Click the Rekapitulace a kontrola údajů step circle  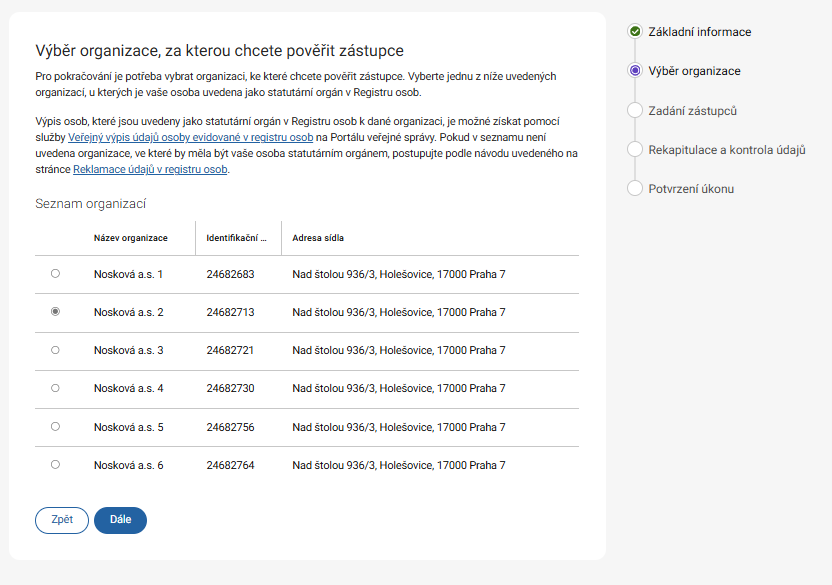click(x=635, y=149)
